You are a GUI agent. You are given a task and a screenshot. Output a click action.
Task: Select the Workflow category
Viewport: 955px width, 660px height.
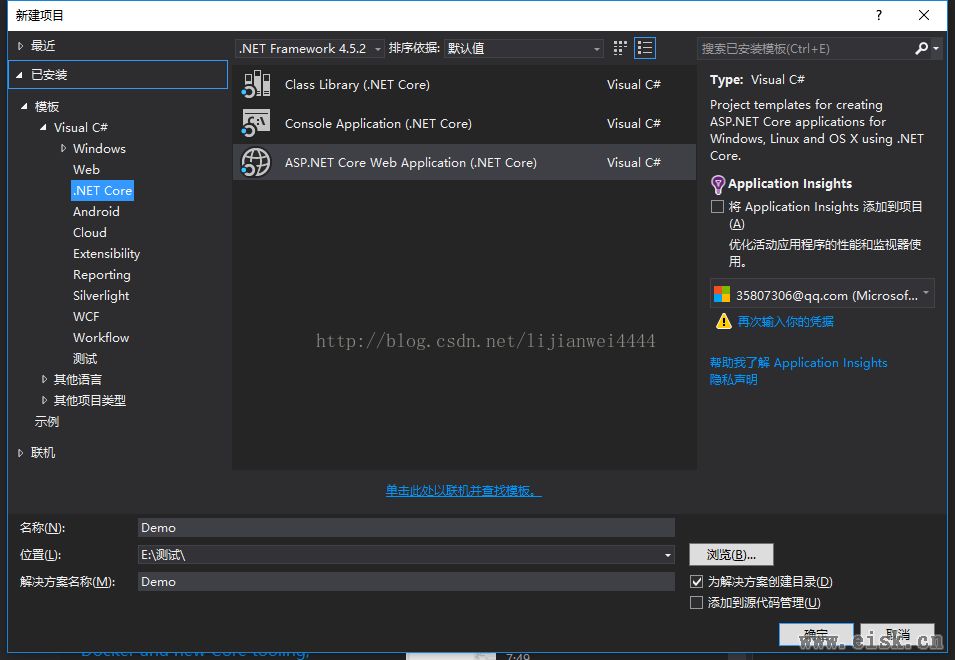click(101, 337)
